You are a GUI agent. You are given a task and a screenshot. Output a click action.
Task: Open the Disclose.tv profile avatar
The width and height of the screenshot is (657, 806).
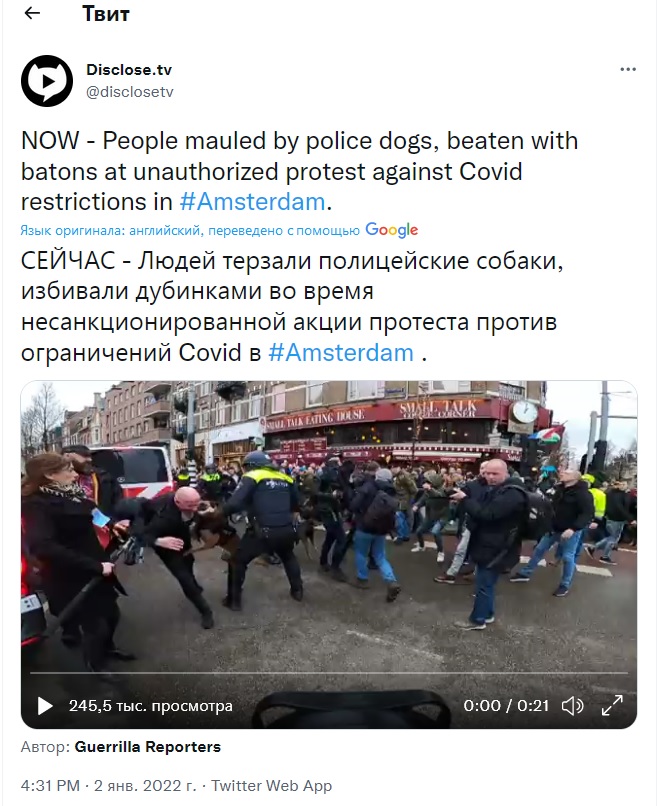point(47,81)
